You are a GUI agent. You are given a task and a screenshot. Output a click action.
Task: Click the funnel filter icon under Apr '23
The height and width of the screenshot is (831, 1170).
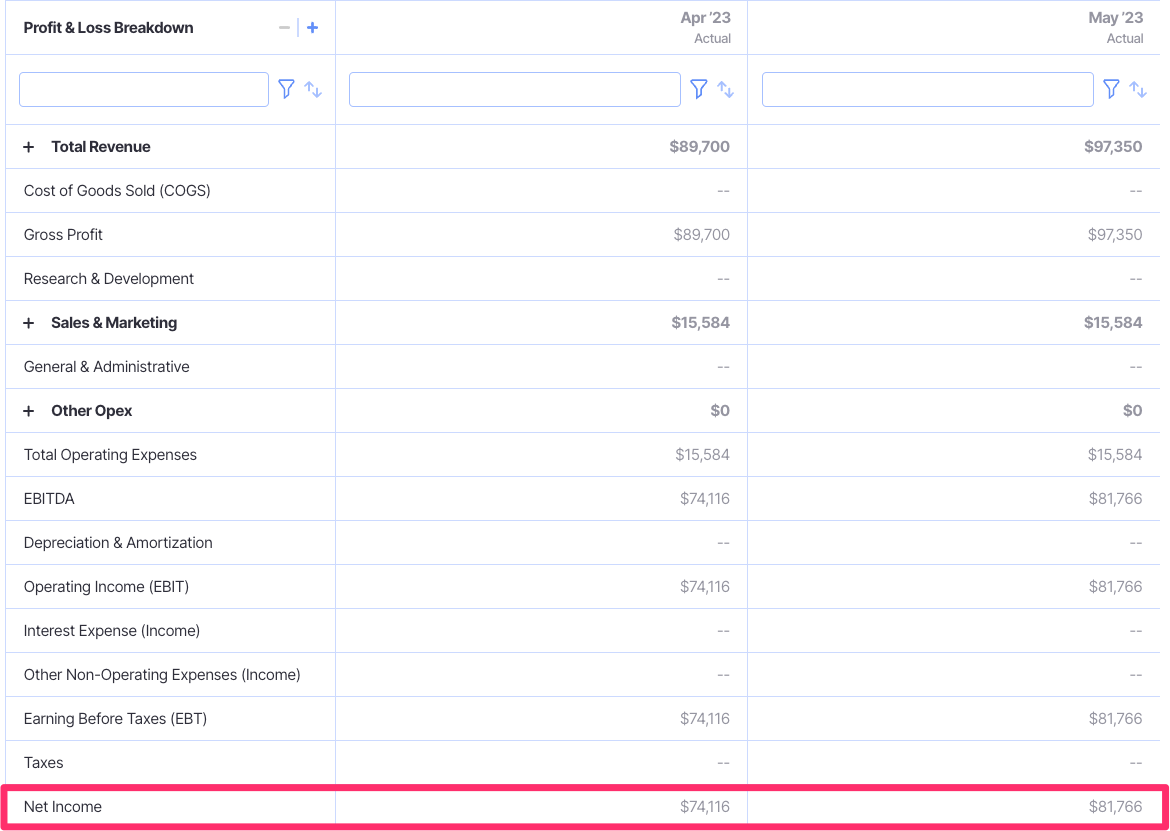pos(699,89)
